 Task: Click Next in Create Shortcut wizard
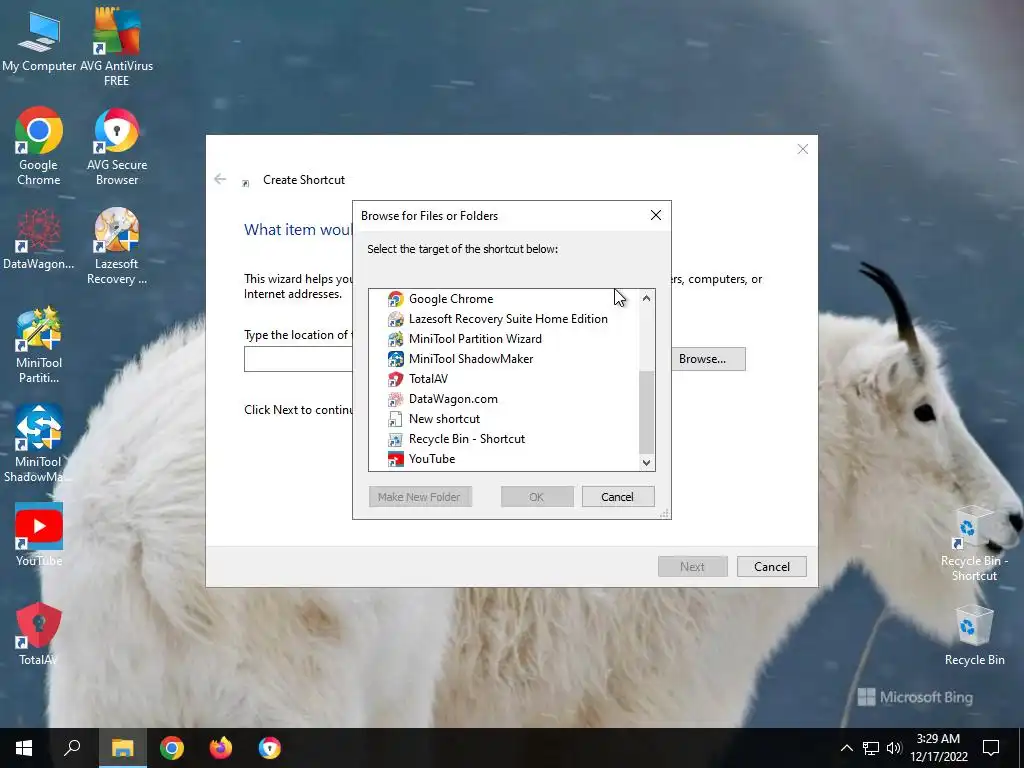692,567
